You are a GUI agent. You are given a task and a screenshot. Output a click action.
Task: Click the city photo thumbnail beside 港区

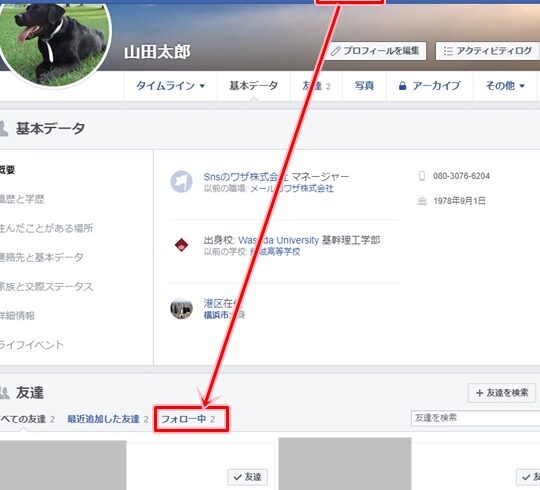[x=181, y=309]
